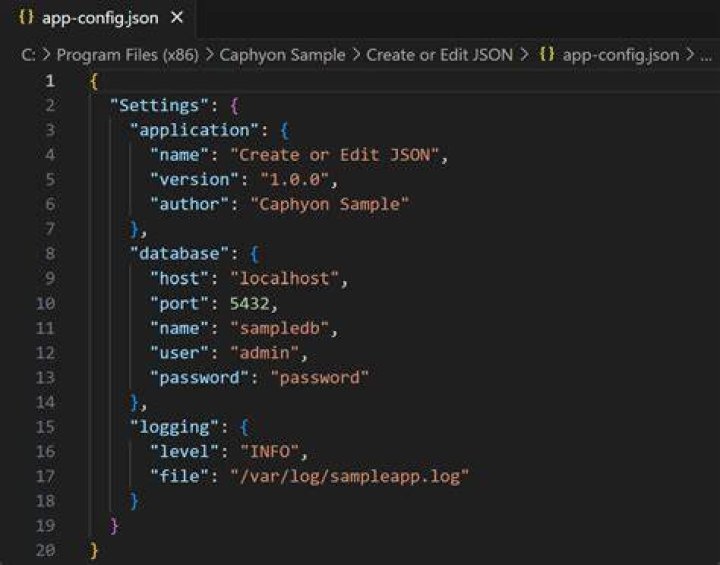The image size is (720, 565).
Task: Click the "INFO" value
Action: pyautogui.click(x=270, y=452)
